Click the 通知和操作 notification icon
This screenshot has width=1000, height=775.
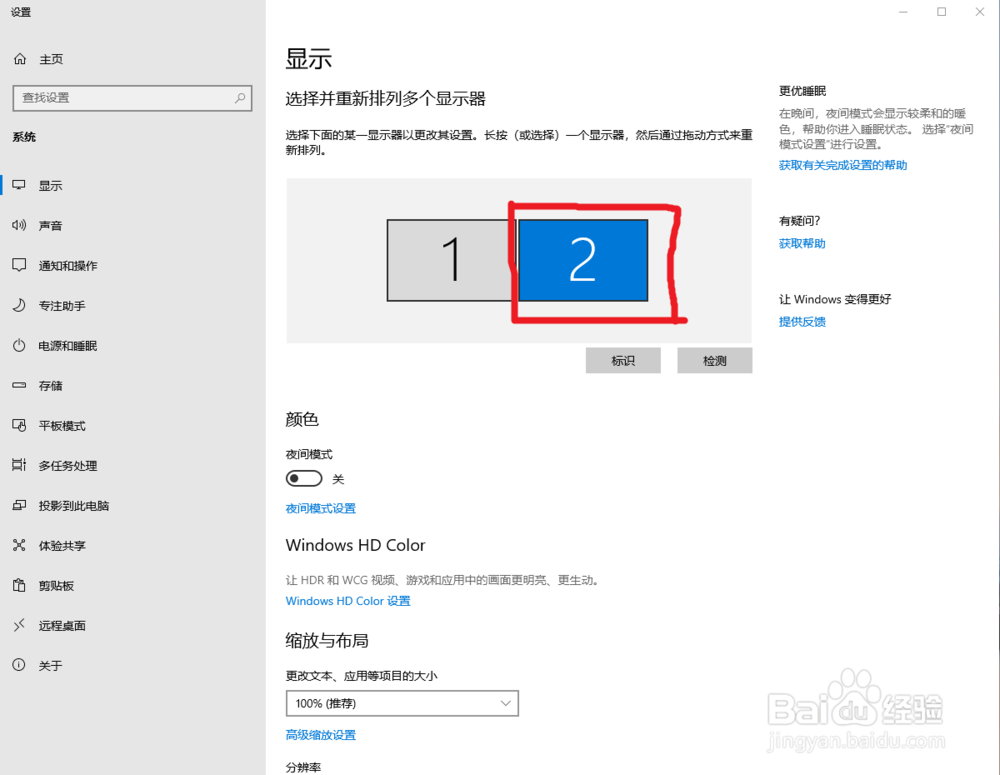tap(19, 265)
